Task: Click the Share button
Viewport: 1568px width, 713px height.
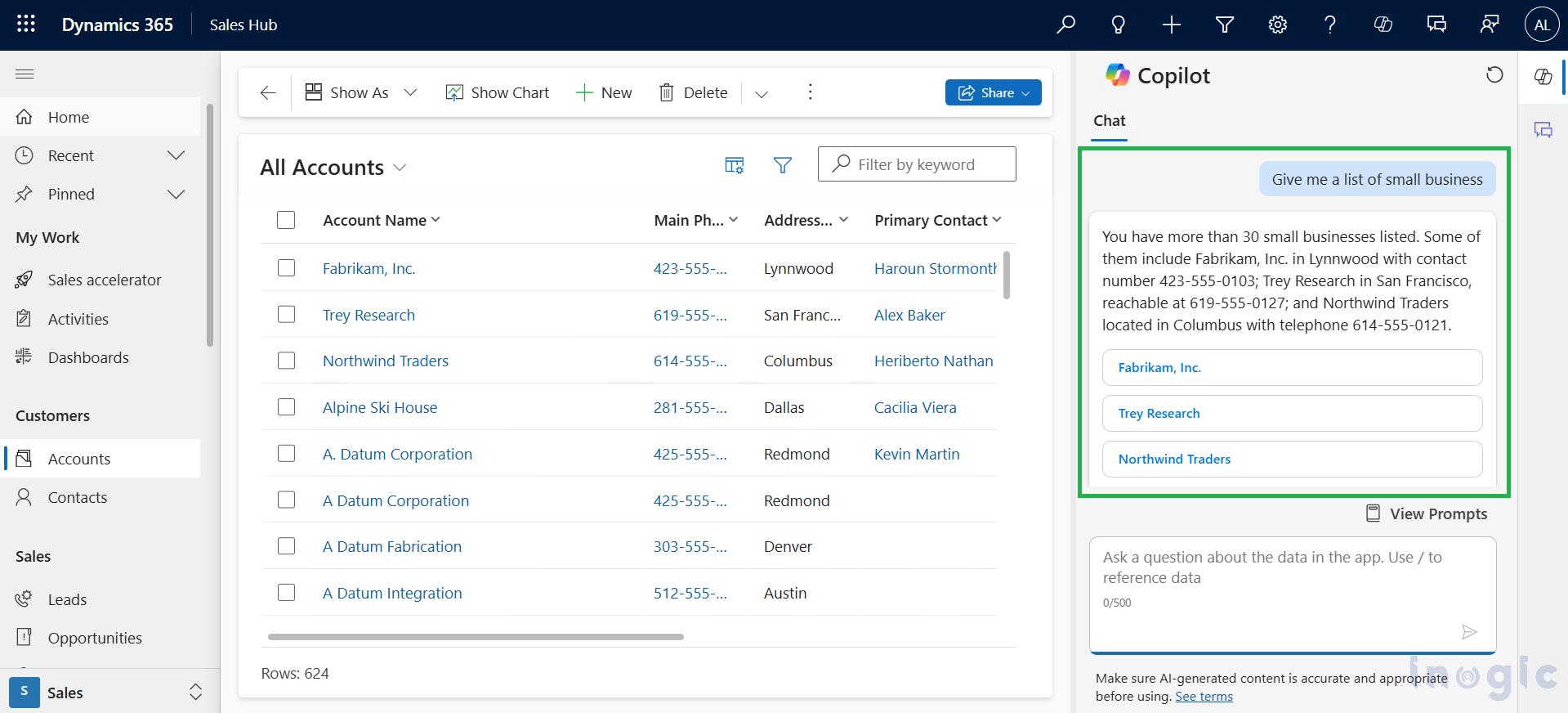Action: 993,92
